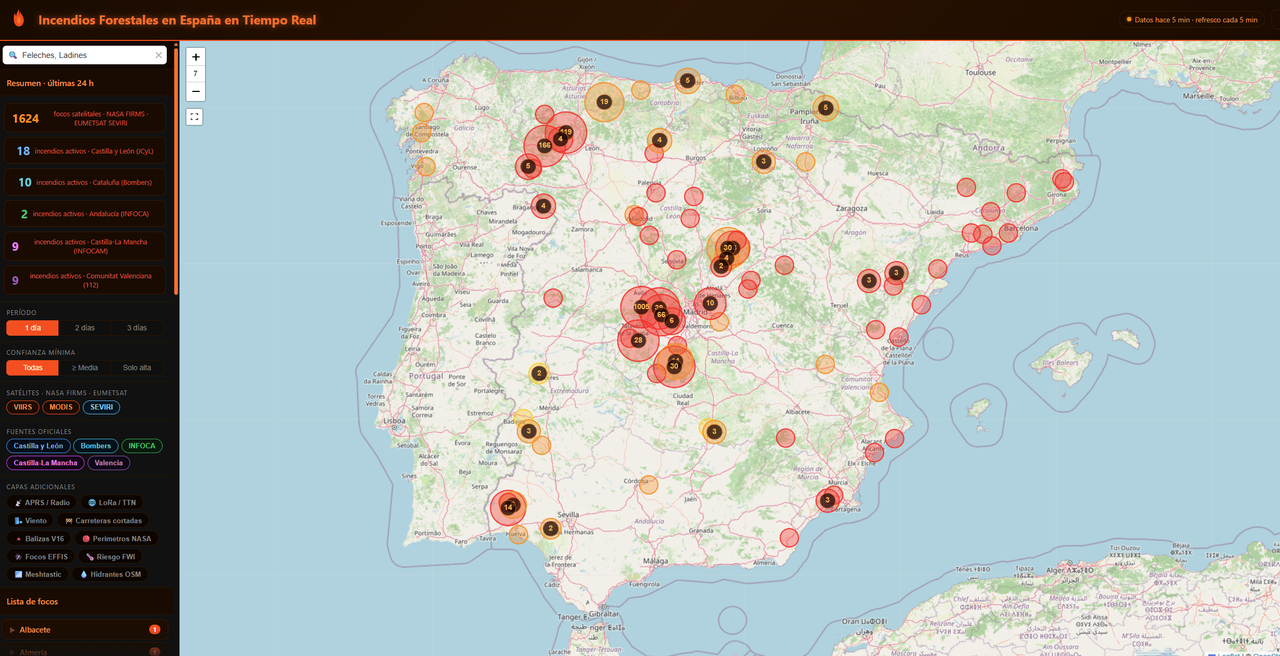Set confidence to Todas

[x=32, y=368]
